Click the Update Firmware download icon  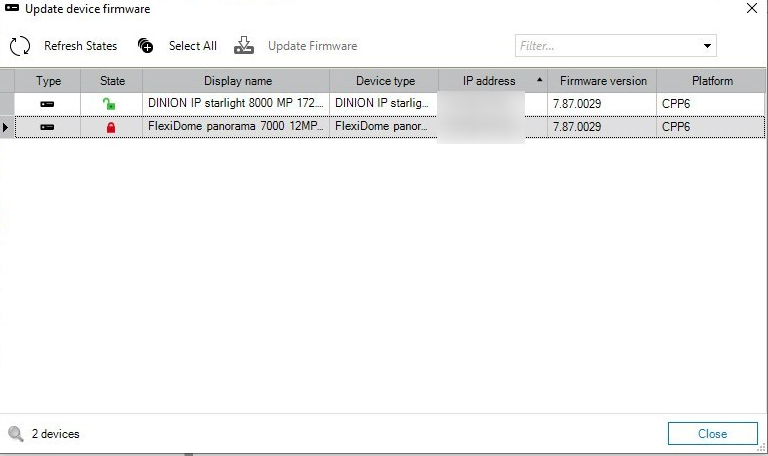pyautogui.click(x=244, y=46)
